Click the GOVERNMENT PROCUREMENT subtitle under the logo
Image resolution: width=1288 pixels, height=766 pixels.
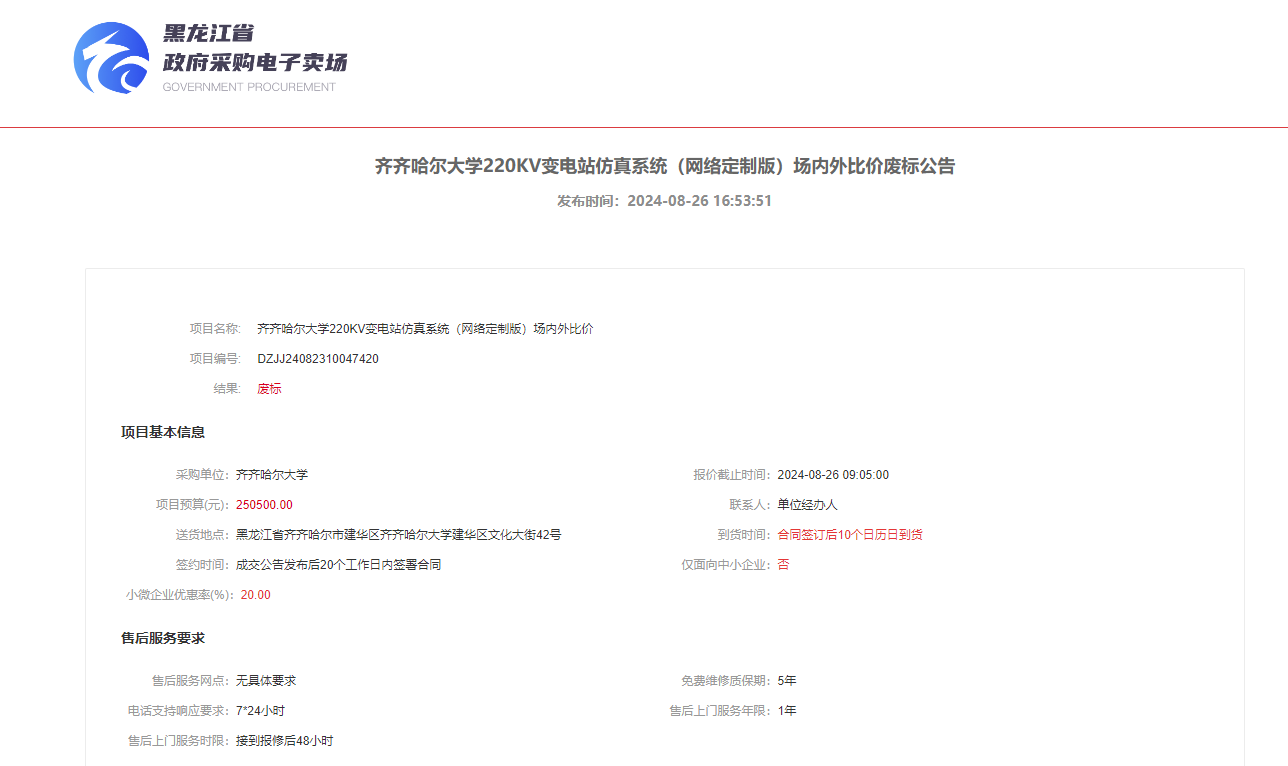pos(249,87)
